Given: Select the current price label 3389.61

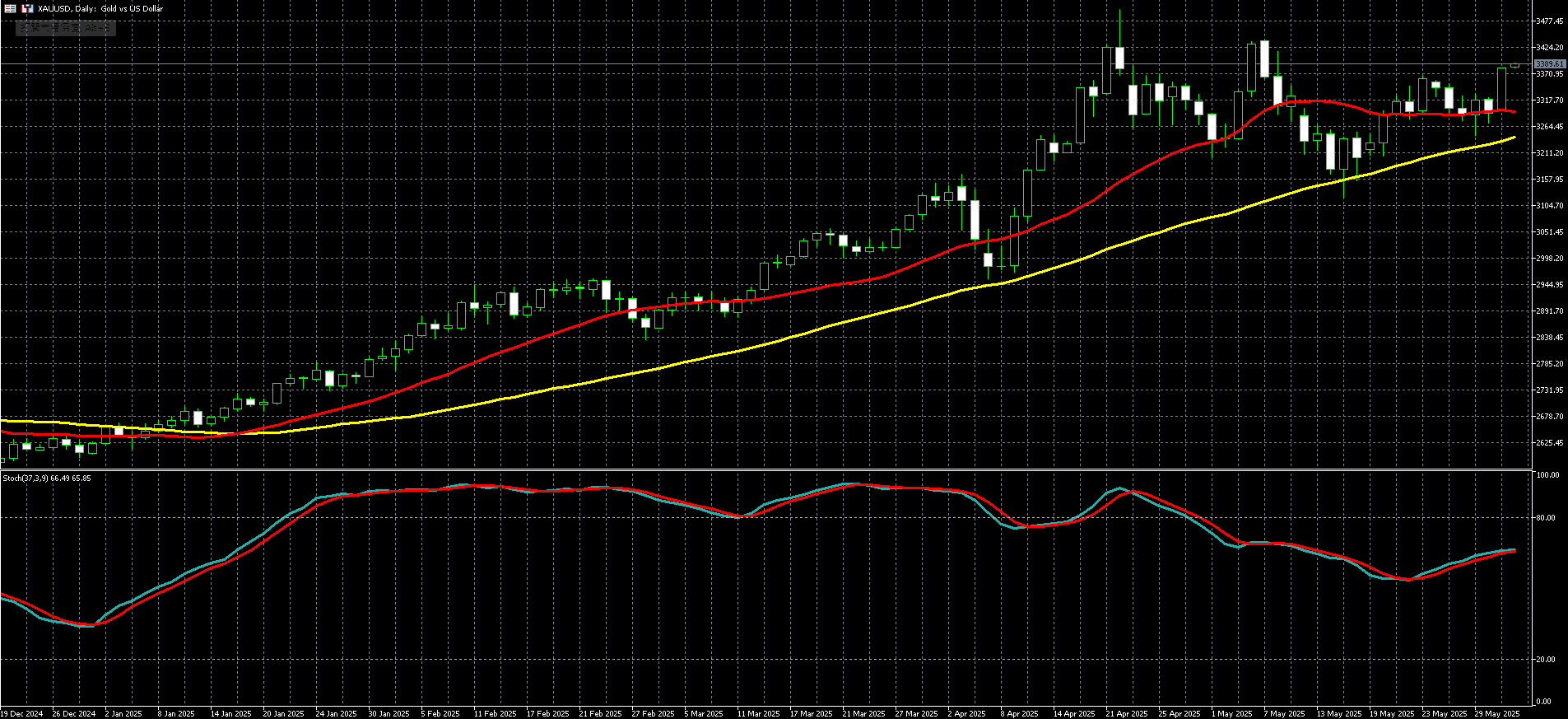Looking at the screenshot, I should pyautogui.click(x=1549, y=63).
